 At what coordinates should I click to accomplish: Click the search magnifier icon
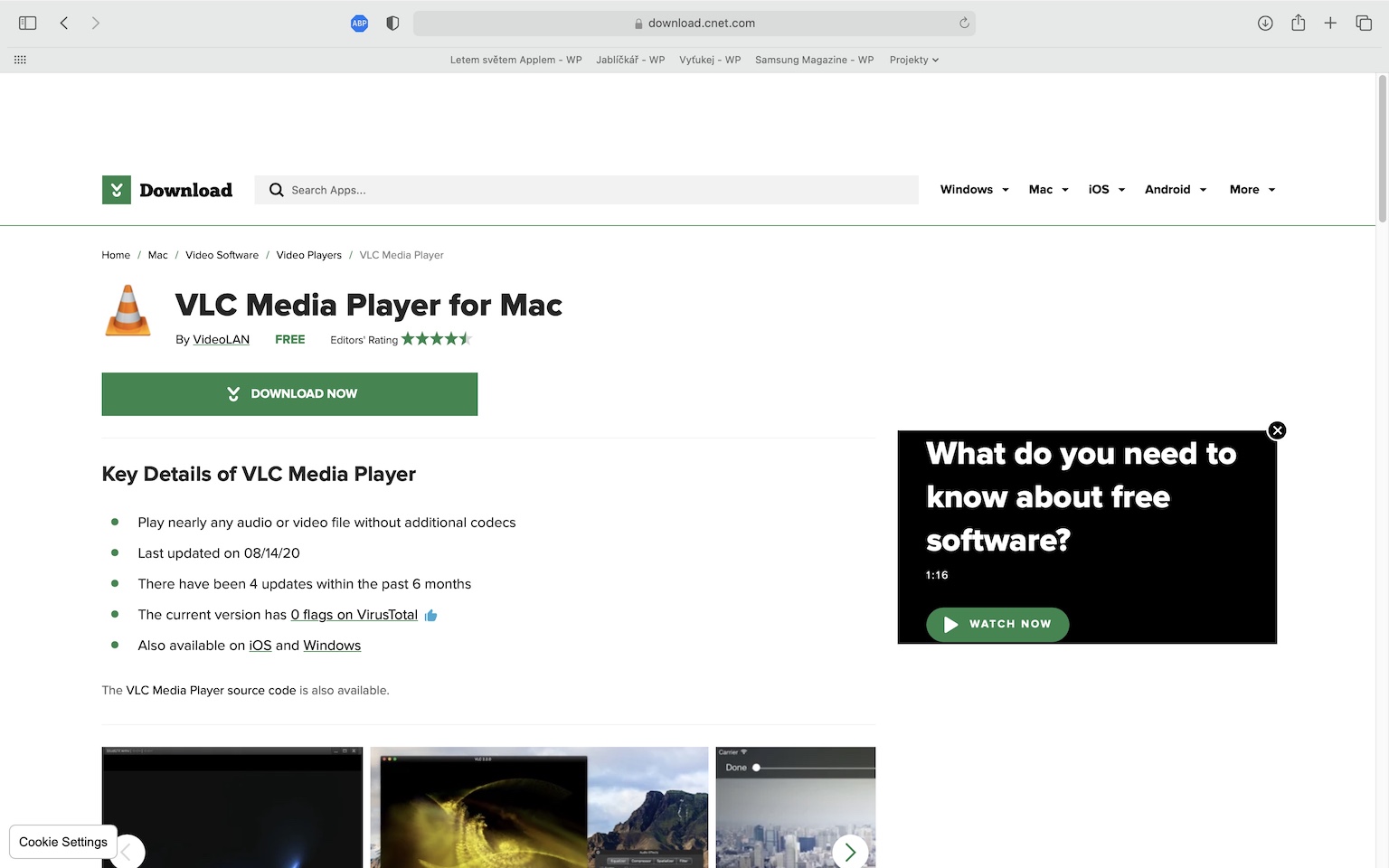(276, 190)
